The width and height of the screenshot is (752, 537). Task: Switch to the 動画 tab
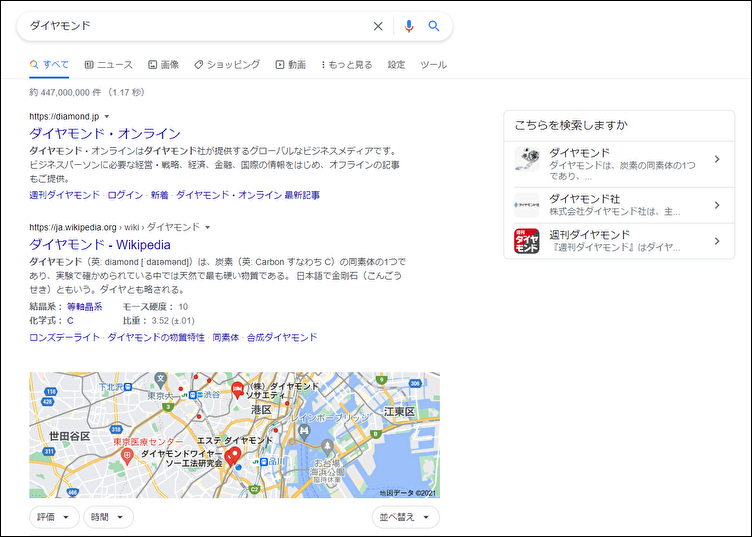291,65
